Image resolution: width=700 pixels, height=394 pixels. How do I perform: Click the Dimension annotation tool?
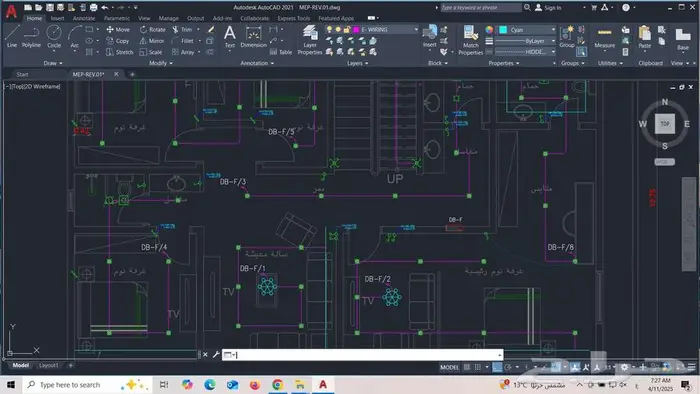[x=253, y=36]
